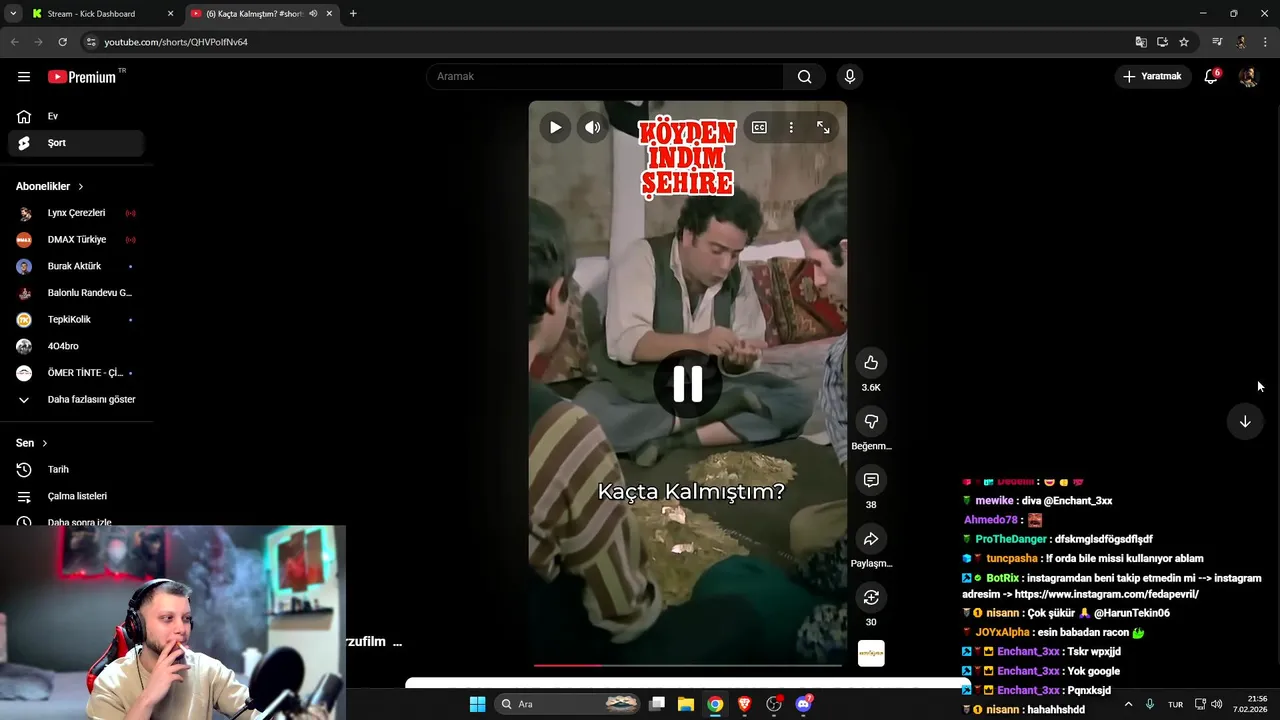Expand the Abonelikler section
The image size is (1280, 720).
(x=50, y=186)
